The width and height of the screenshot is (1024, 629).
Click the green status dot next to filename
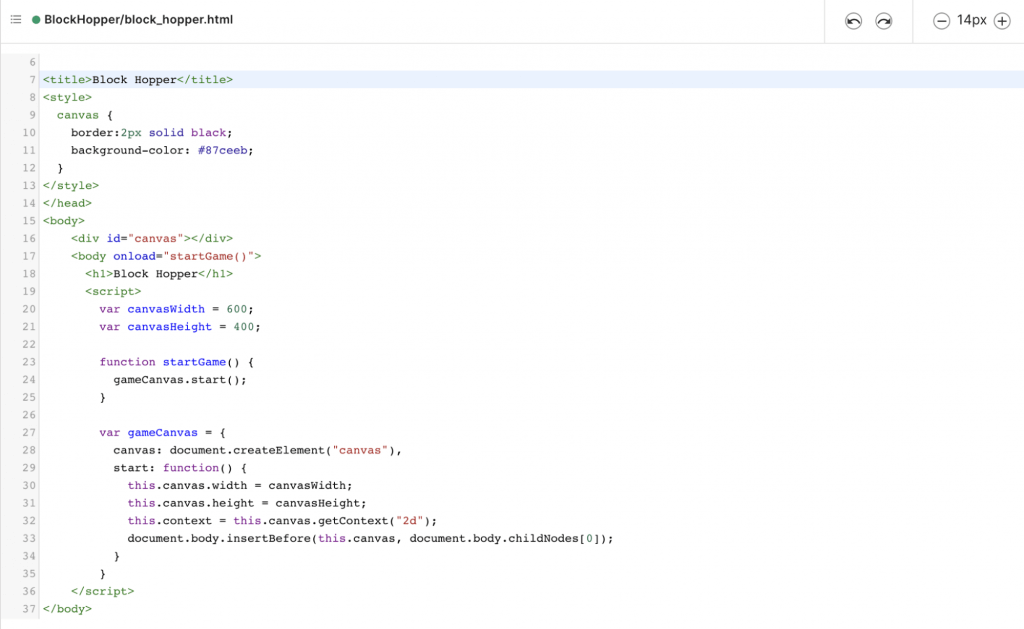[x=36, y=18]
